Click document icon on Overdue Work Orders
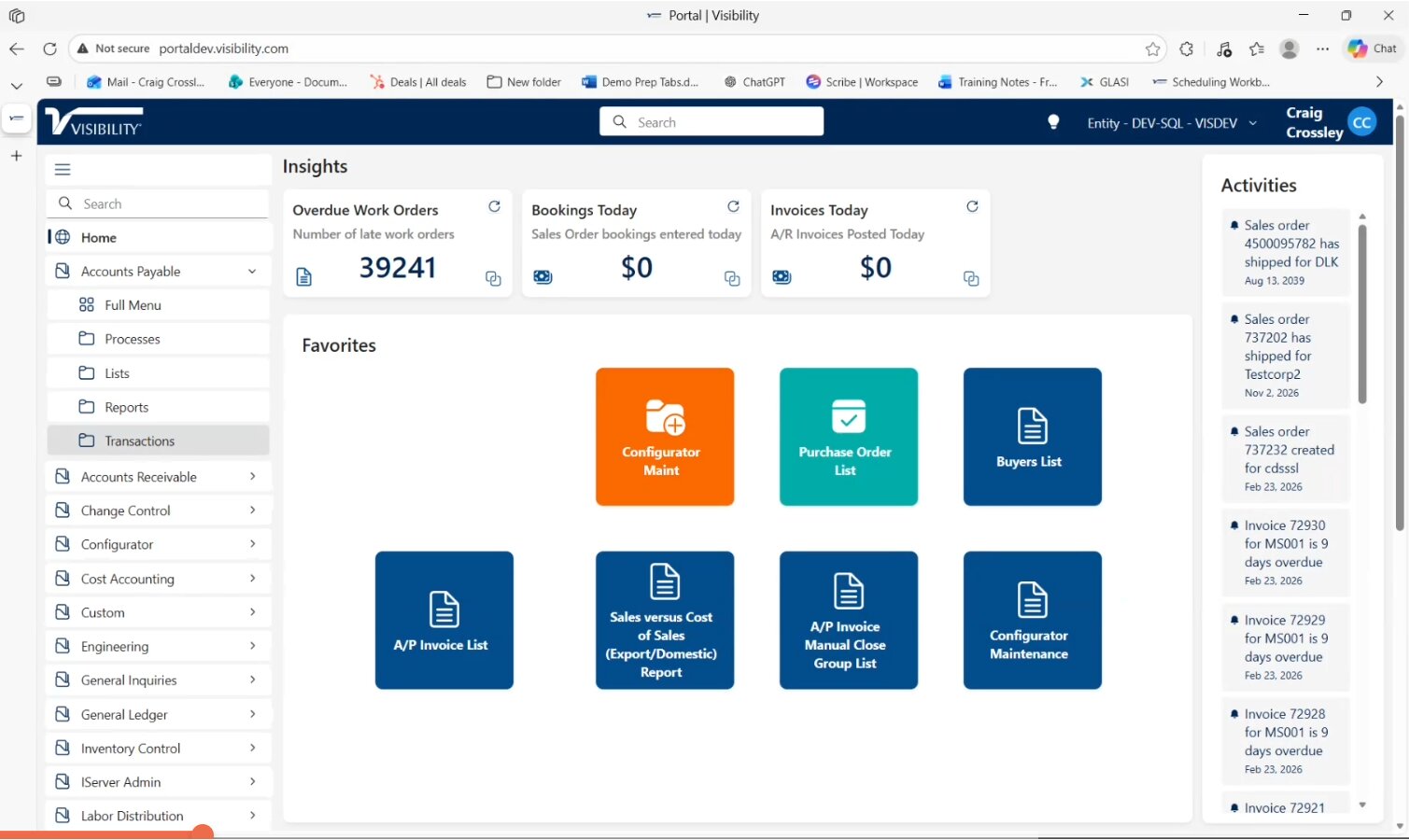The width and height of the screenshot is (1409, 840). 303,277
